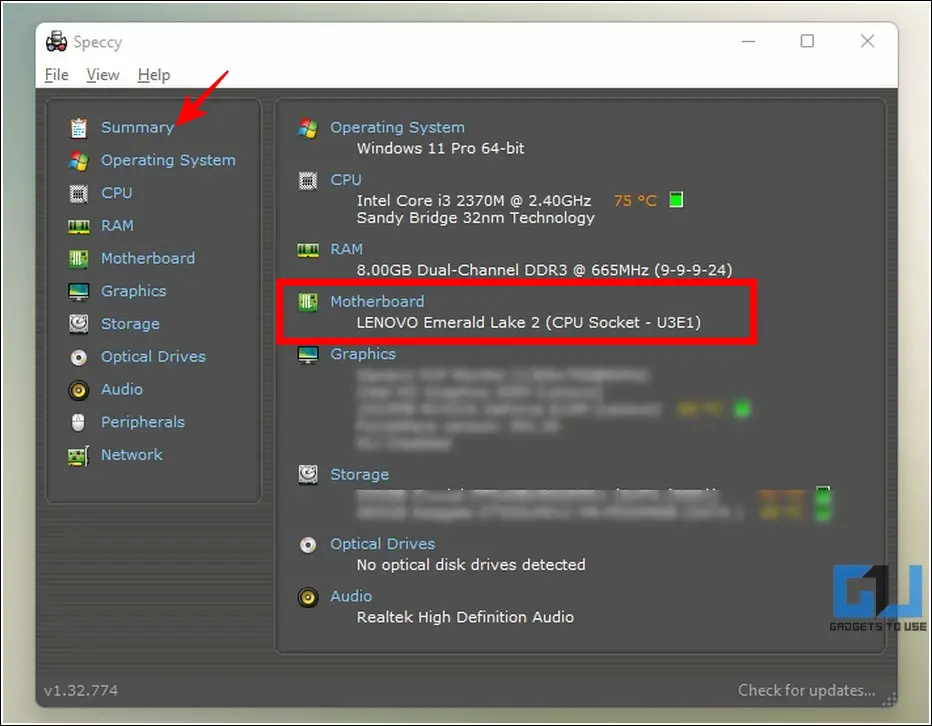932x726 pixels.
Task: Click Check for updates link
Action: click(807, 690)
